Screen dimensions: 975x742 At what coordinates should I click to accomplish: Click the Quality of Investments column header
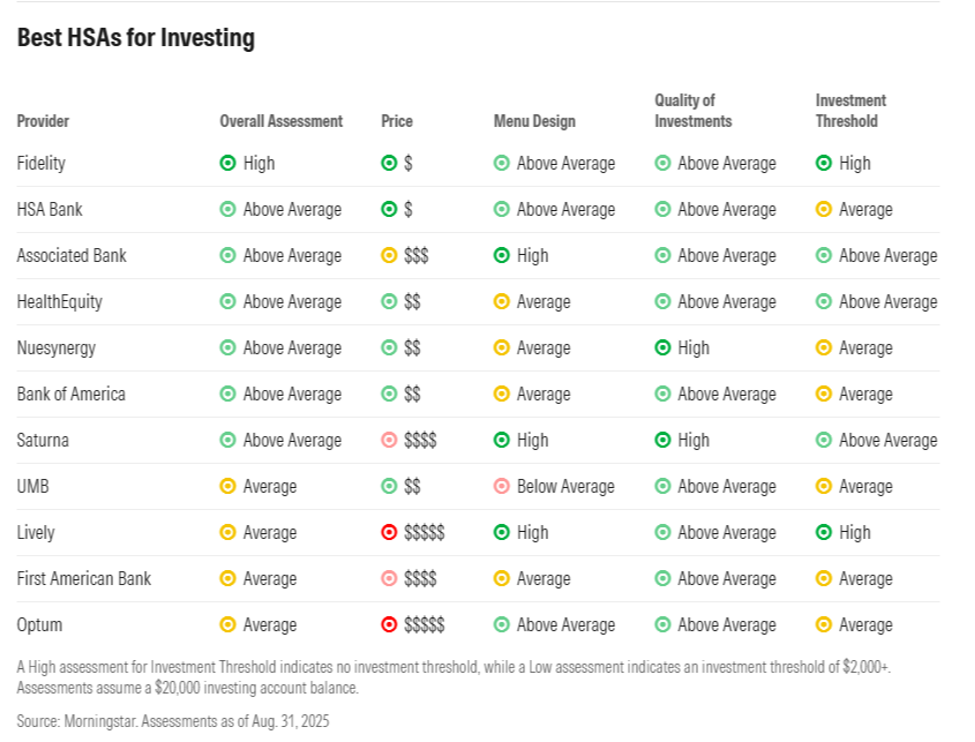(x=693, y=111)
